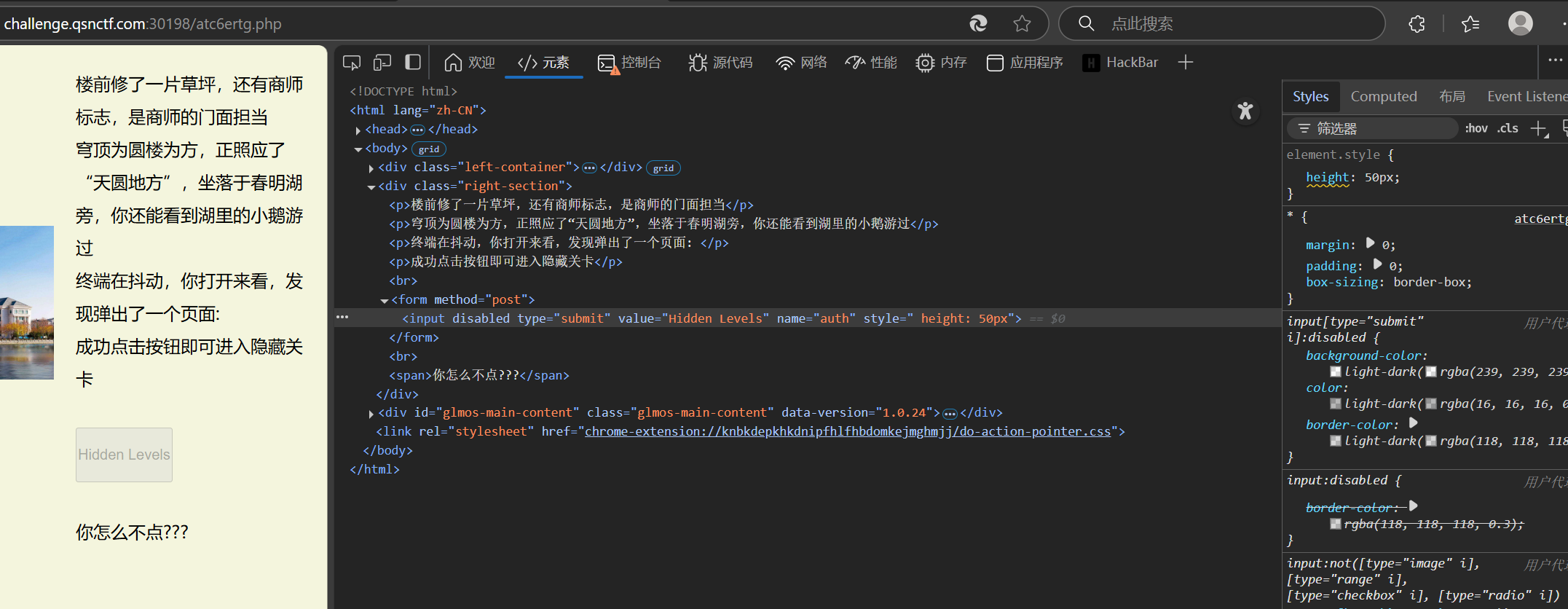
Task: Expand the left-container div node
Action: [371, 168]
